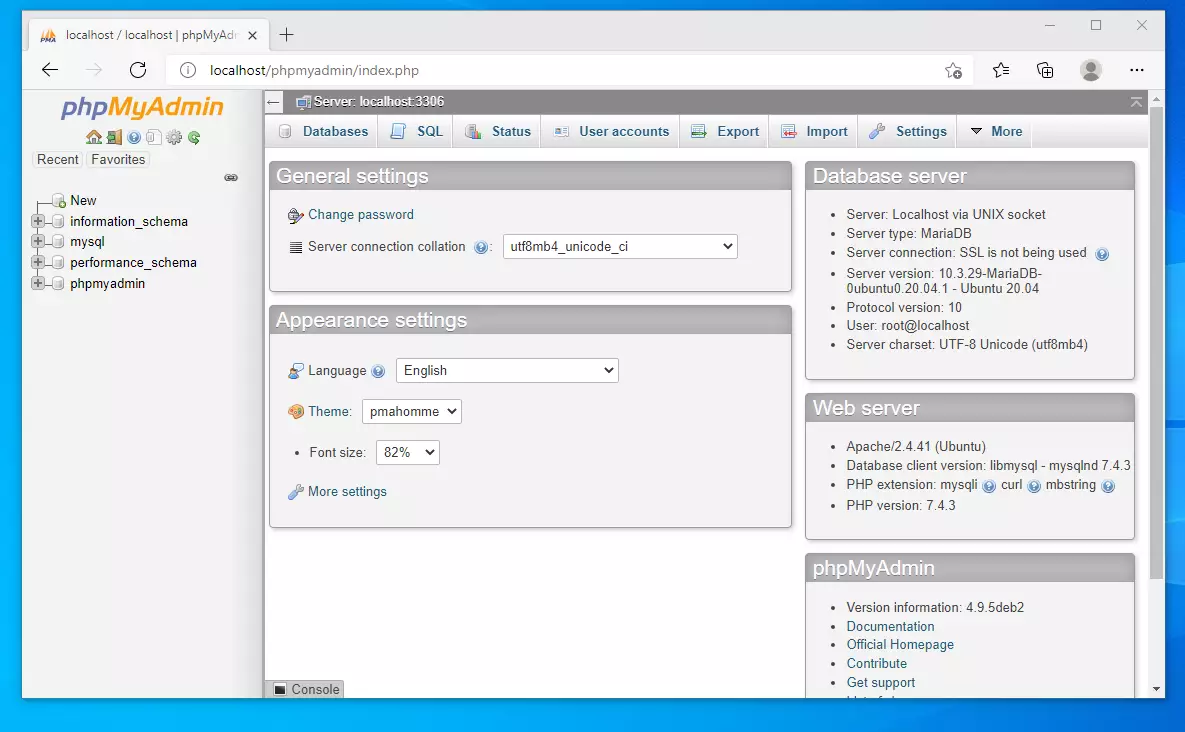Go to phpMyAdmin home via house icon
Screen dimensions: 1185x732
coord(94,137)
